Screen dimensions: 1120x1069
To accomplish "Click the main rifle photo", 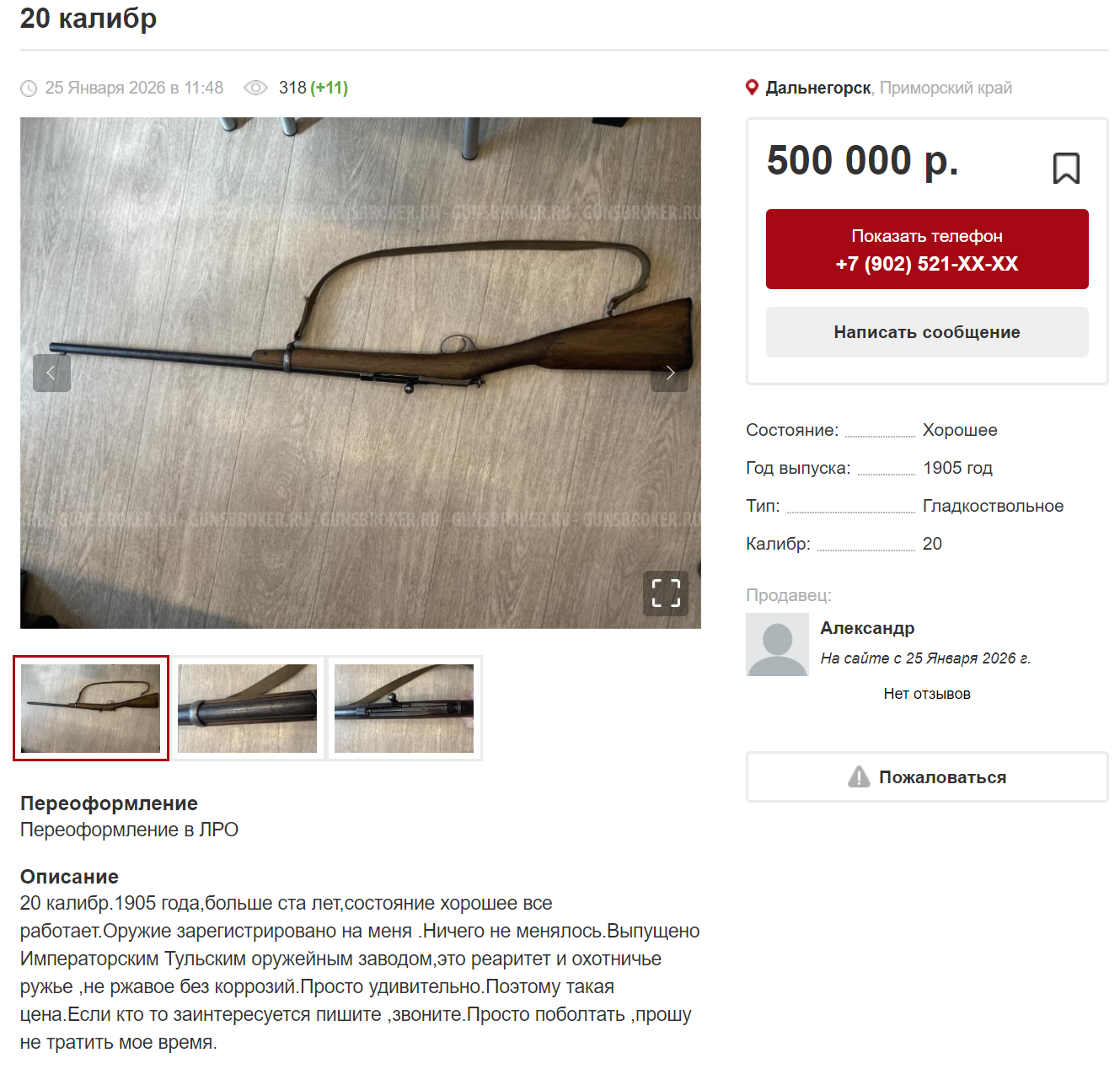I will click(361, 373).
